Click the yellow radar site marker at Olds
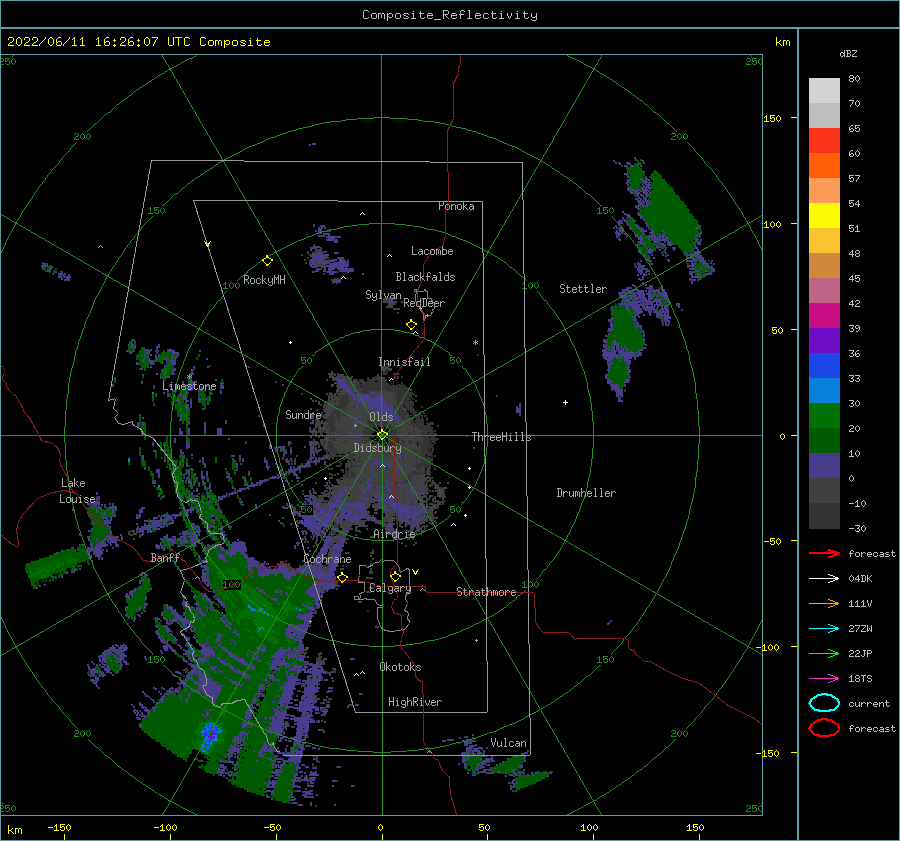Screen dimensions: 900x841 [x=382, y=435]
